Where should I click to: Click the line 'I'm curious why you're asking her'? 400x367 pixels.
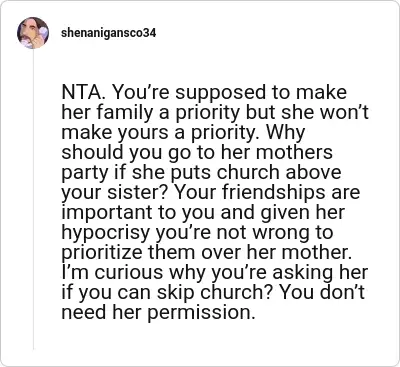pyautogui.click(x=215, y=273)
